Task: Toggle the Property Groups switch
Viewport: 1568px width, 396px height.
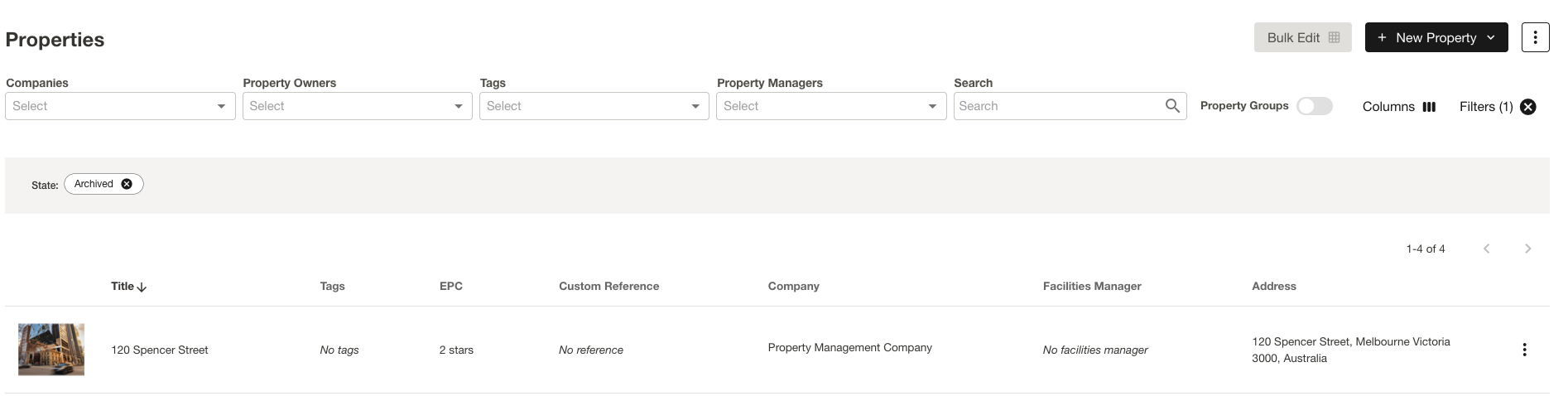Action: click(x=1314, y=106)
